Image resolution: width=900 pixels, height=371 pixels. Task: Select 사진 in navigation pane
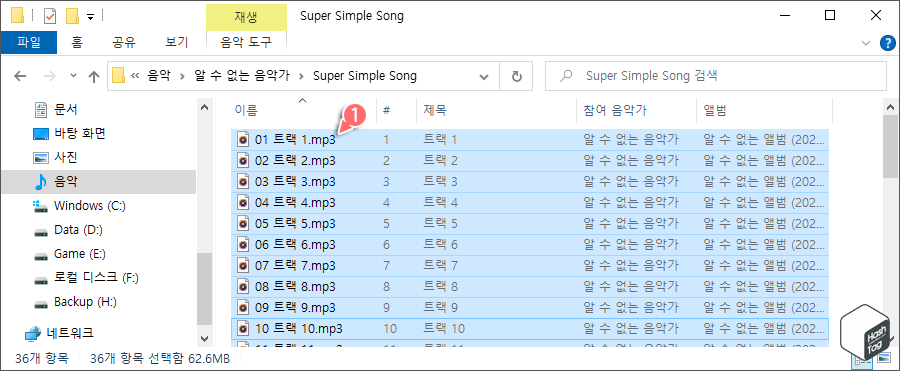(65, 157)
